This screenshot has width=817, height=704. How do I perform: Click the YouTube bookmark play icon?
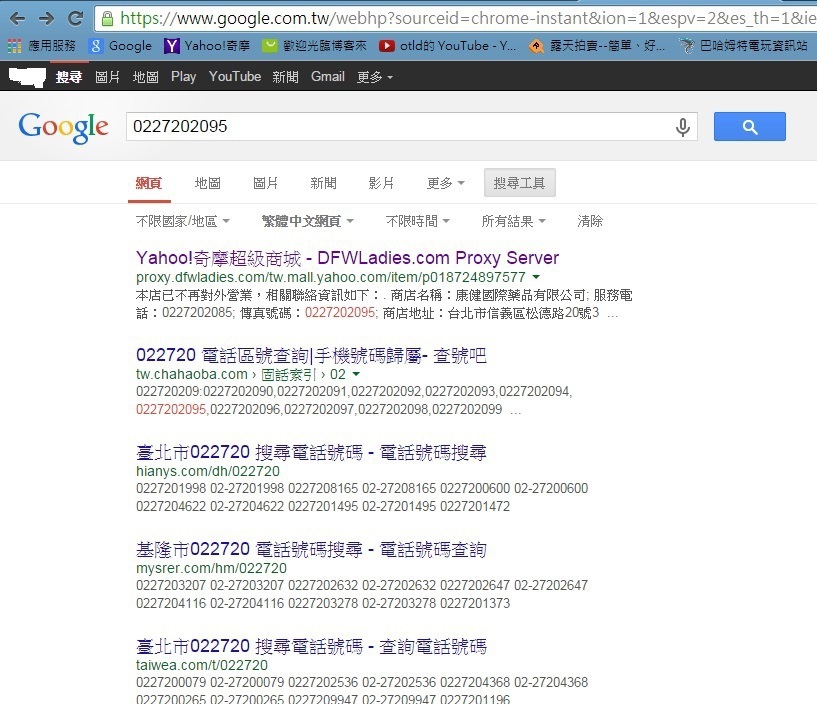[x=386, y=46]
